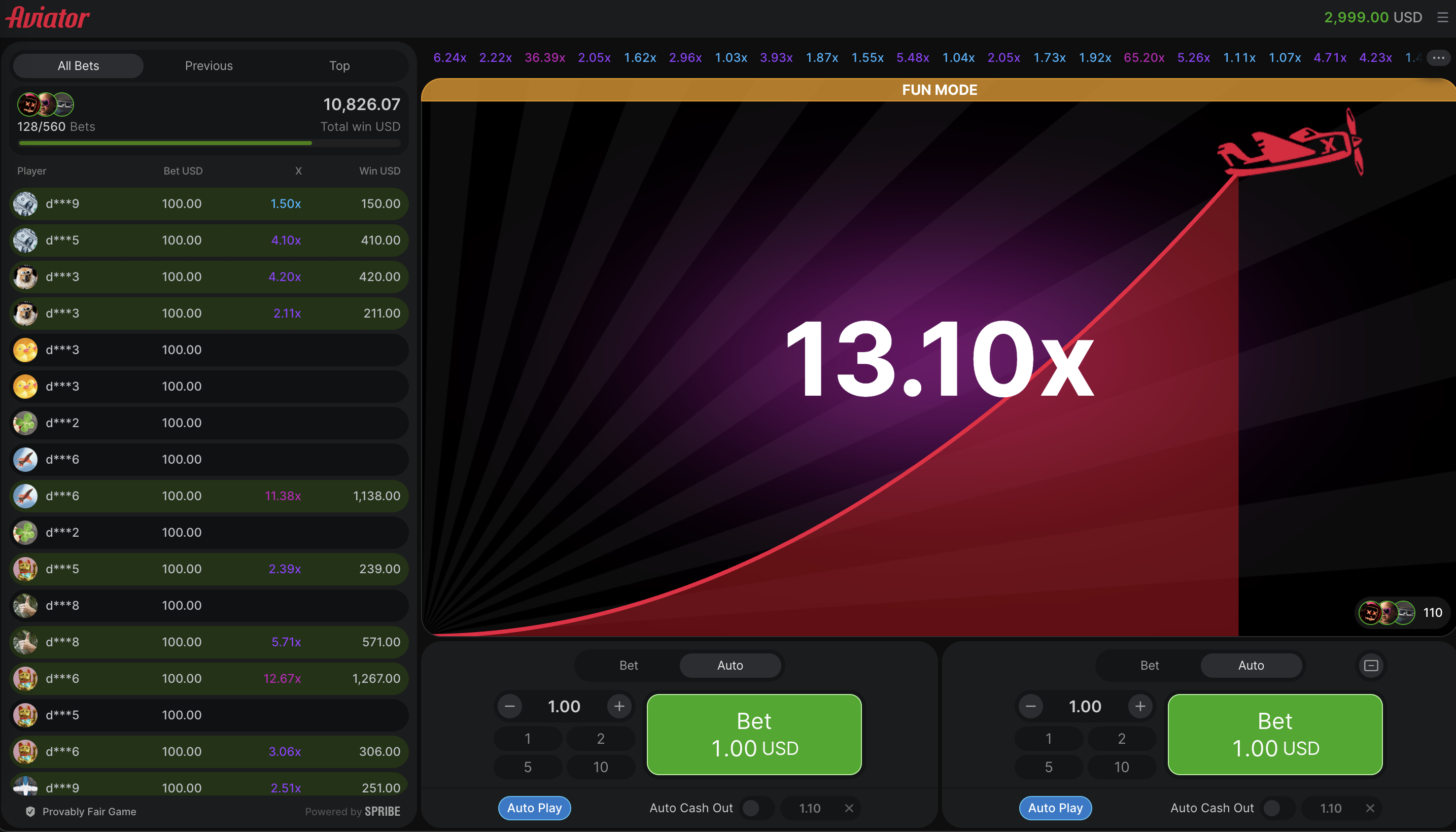
Task: Click avatar of d***6 with 12.67x
Action: [25, 678]
